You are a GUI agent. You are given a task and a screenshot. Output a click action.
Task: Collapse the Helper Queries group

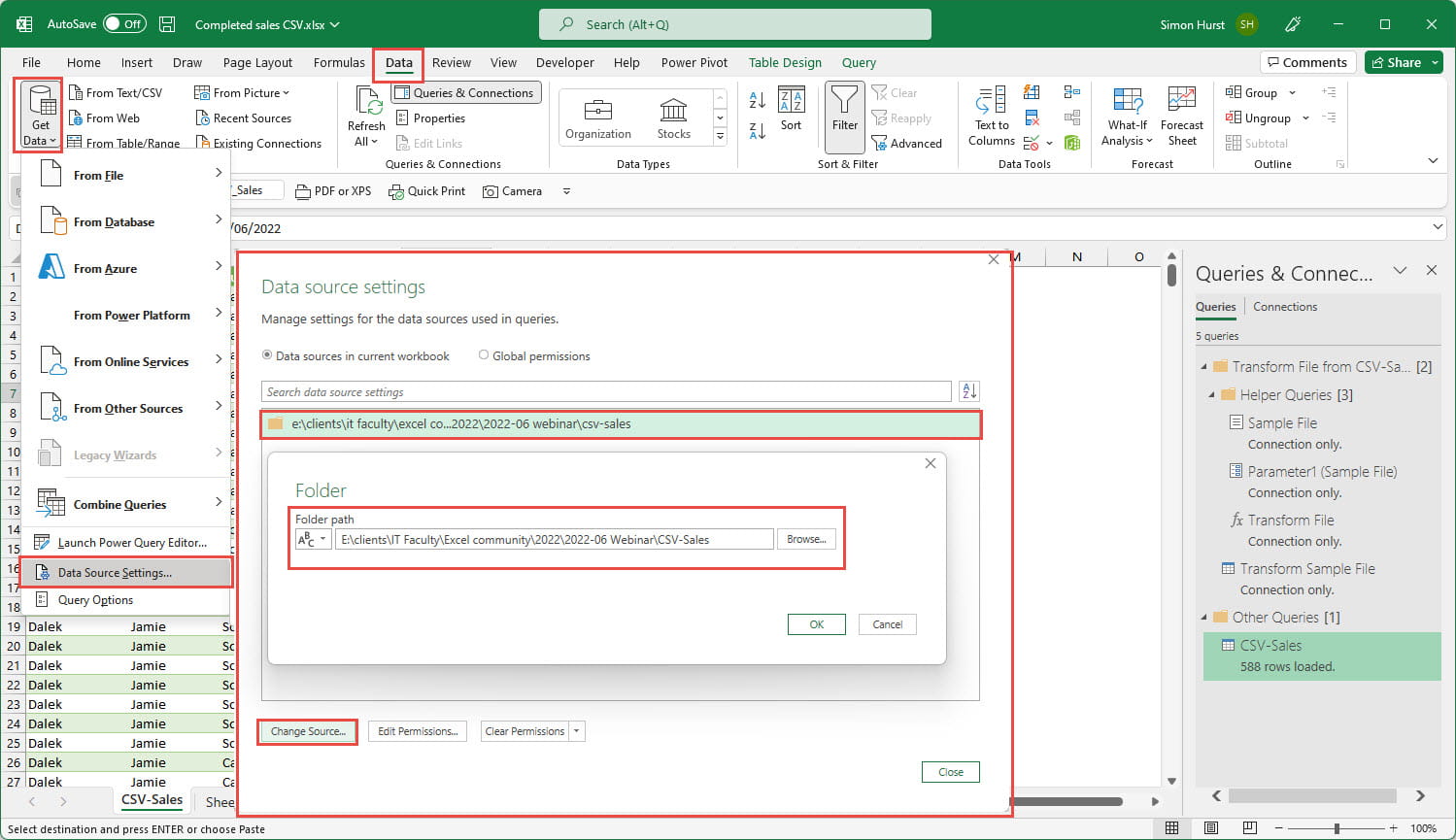1211,395
